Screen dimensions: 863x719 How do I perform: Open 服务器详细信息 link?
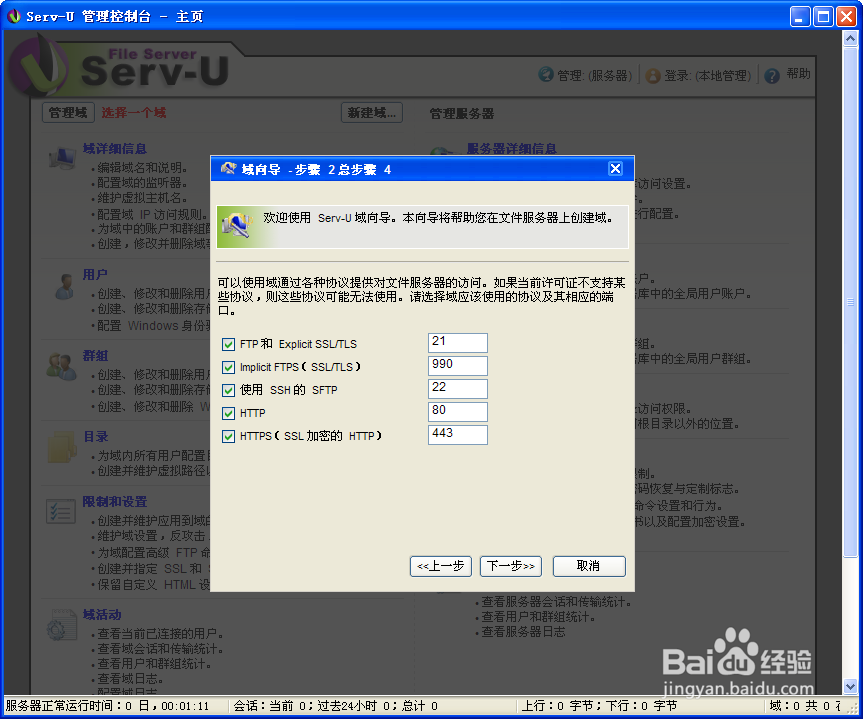pos(511,149)
